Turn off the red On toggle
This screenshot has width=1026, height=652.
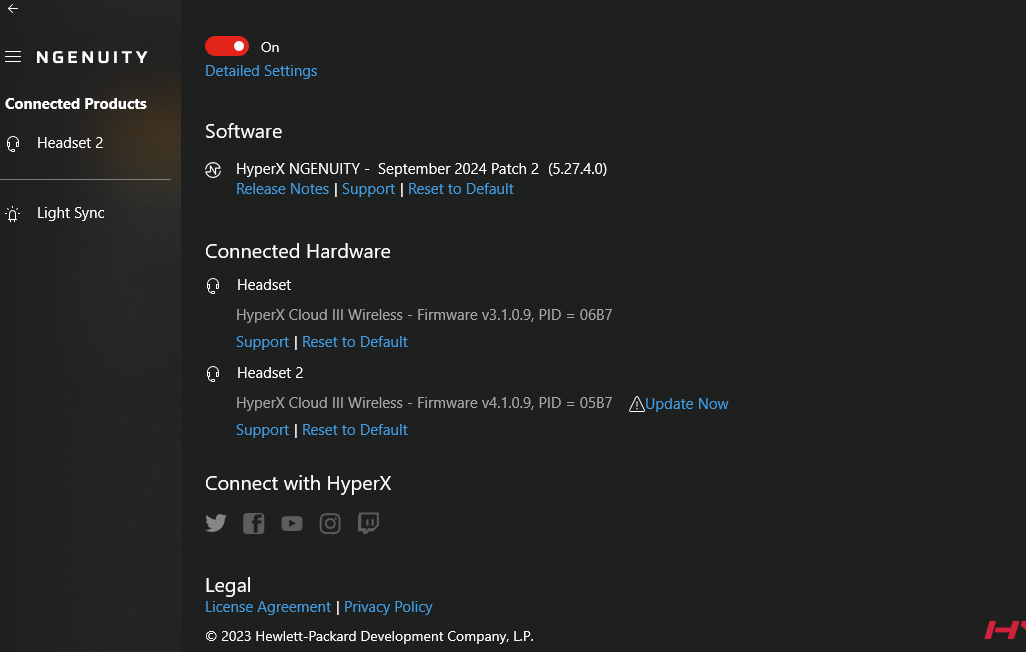[227, 46]
